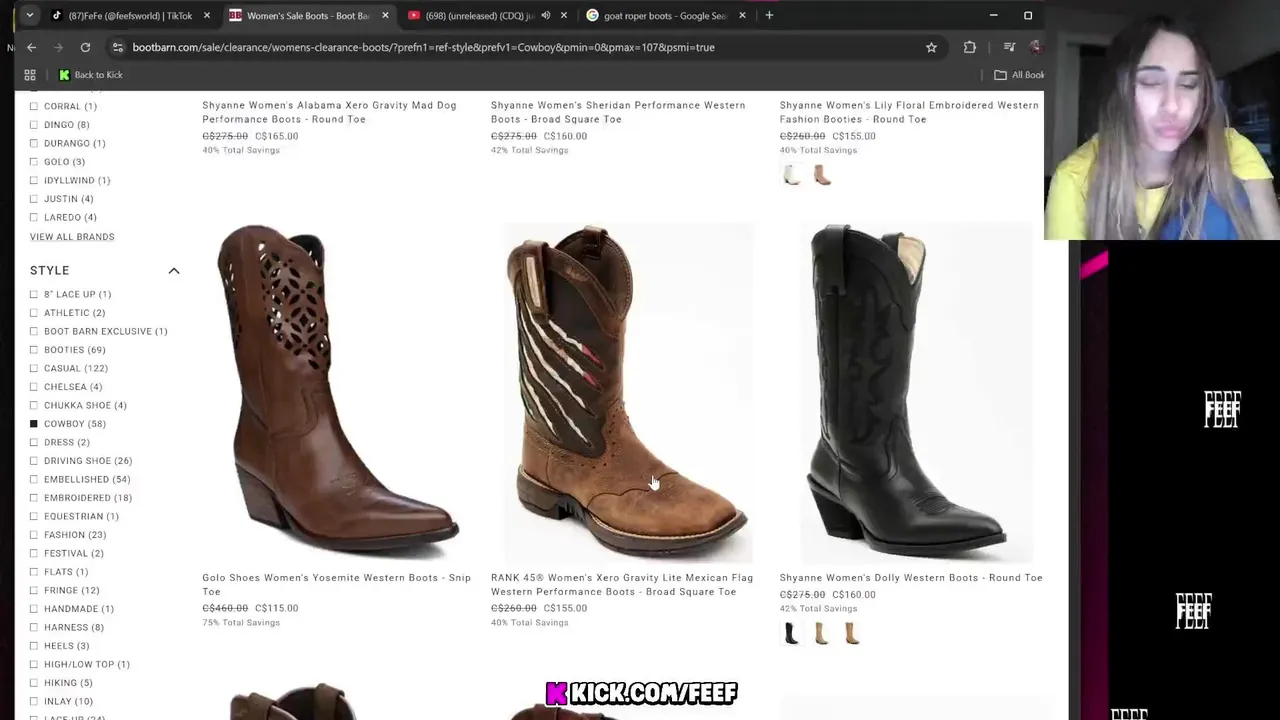Screen dimensions: 1280x720
Task: Check the CORRAL brand filter
Action: [x=34, y=106]
